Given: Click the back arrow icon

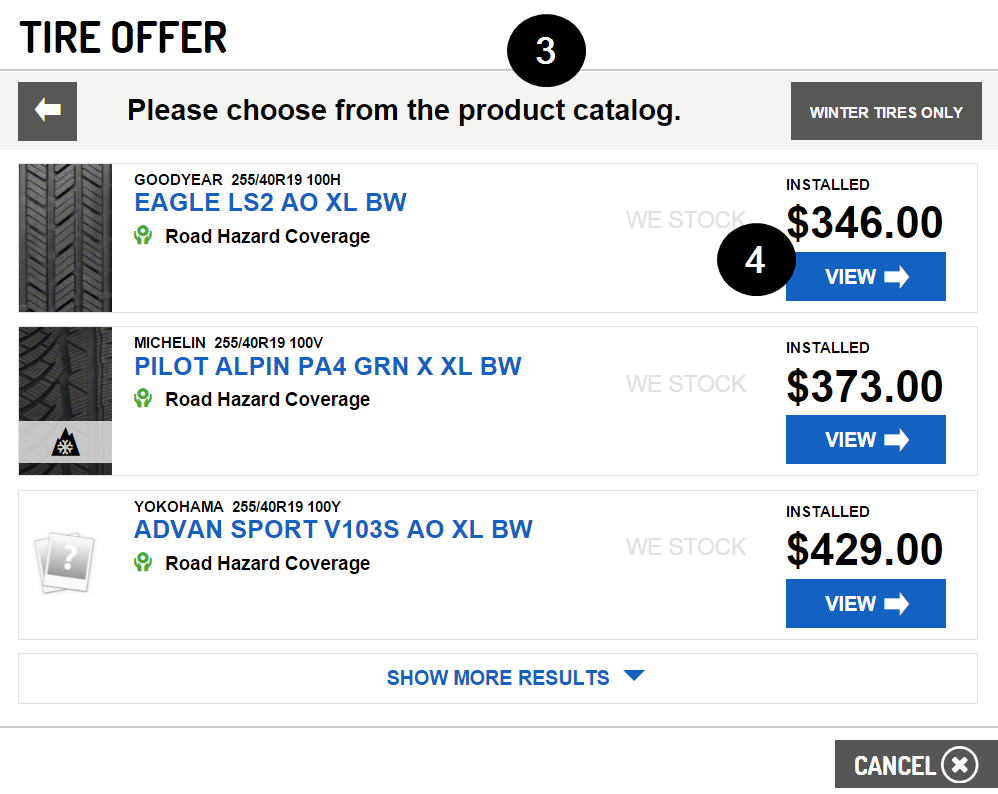Looking at the screenshot, I should tap(48, 110).
